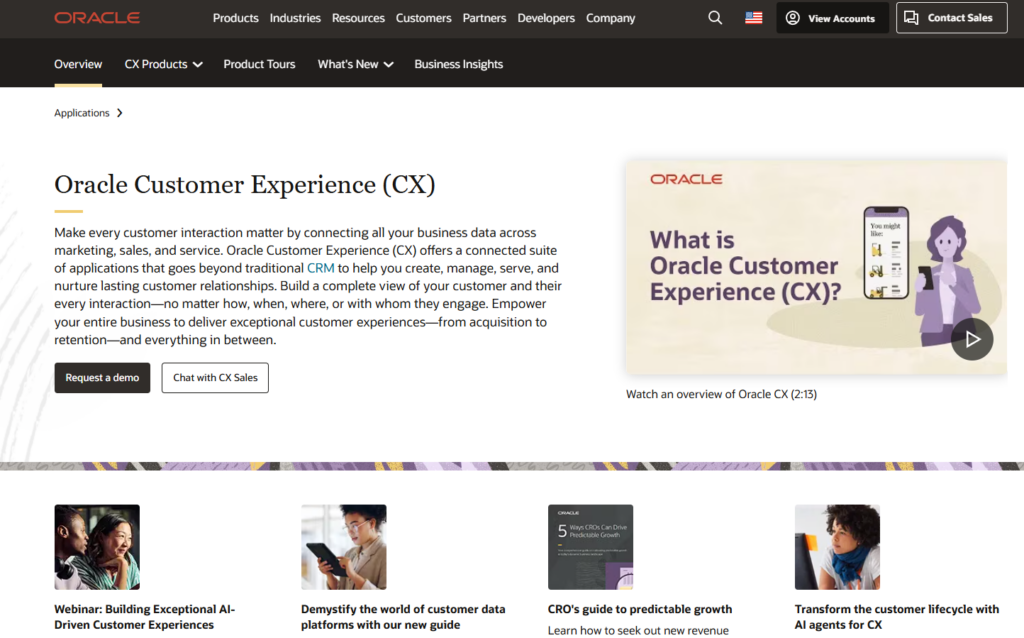Click the search magnifier icon

pyautogui.click(x=715, y=18)
